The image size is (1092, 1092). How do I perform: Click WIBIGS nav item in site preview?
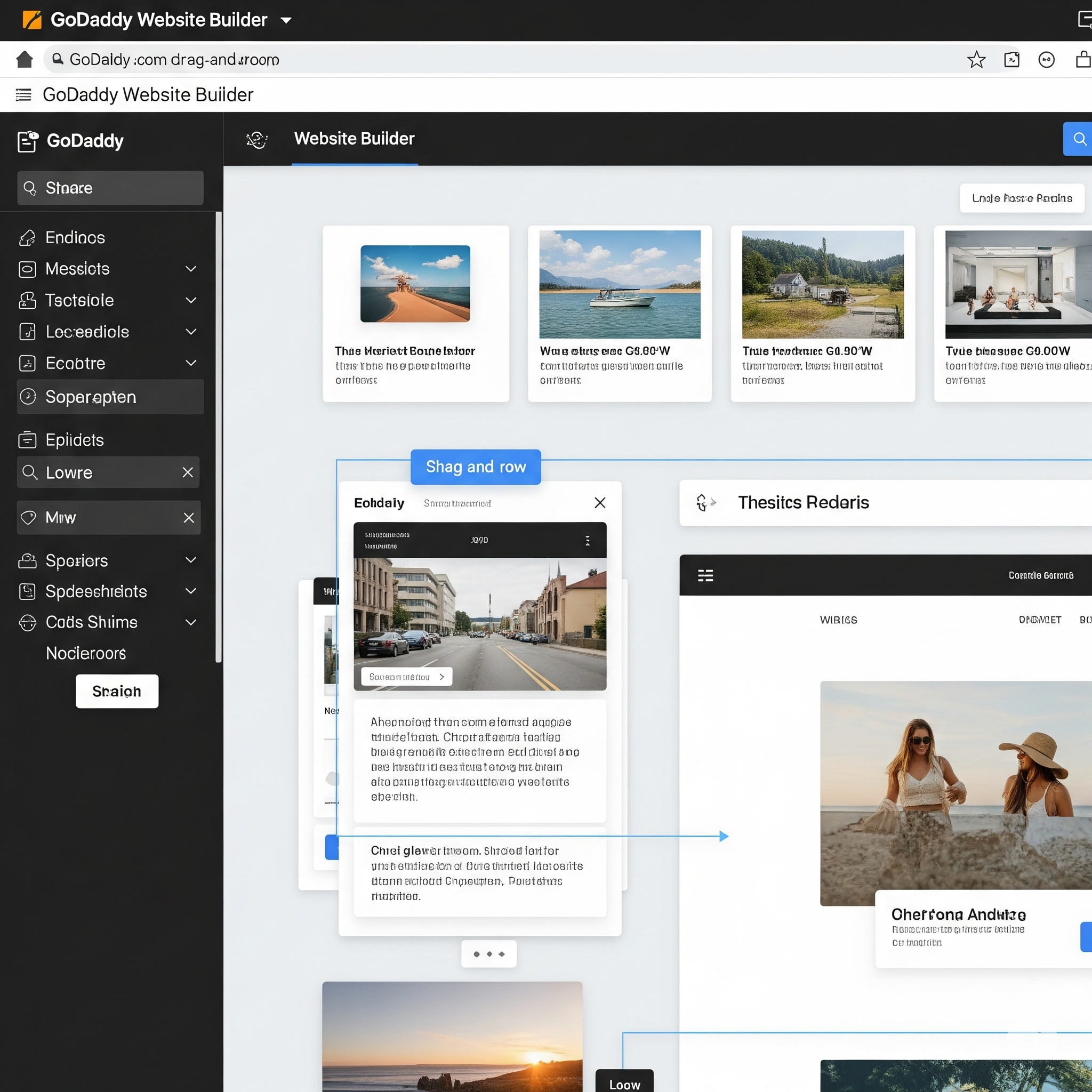(x=838, y=620)
